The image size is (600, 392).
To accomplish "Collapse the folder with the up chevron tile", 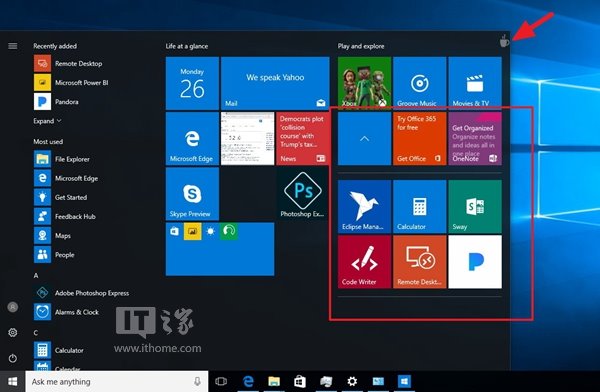I will (x=364, y=138).
